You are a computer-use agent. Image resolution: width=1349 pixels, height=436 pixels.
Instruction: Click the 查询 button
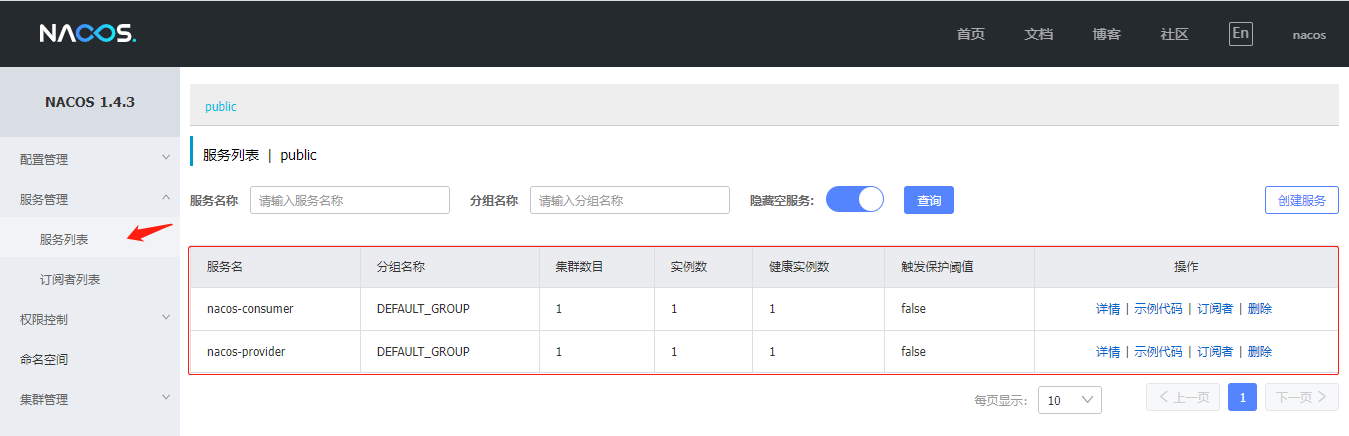pos(929,200)
